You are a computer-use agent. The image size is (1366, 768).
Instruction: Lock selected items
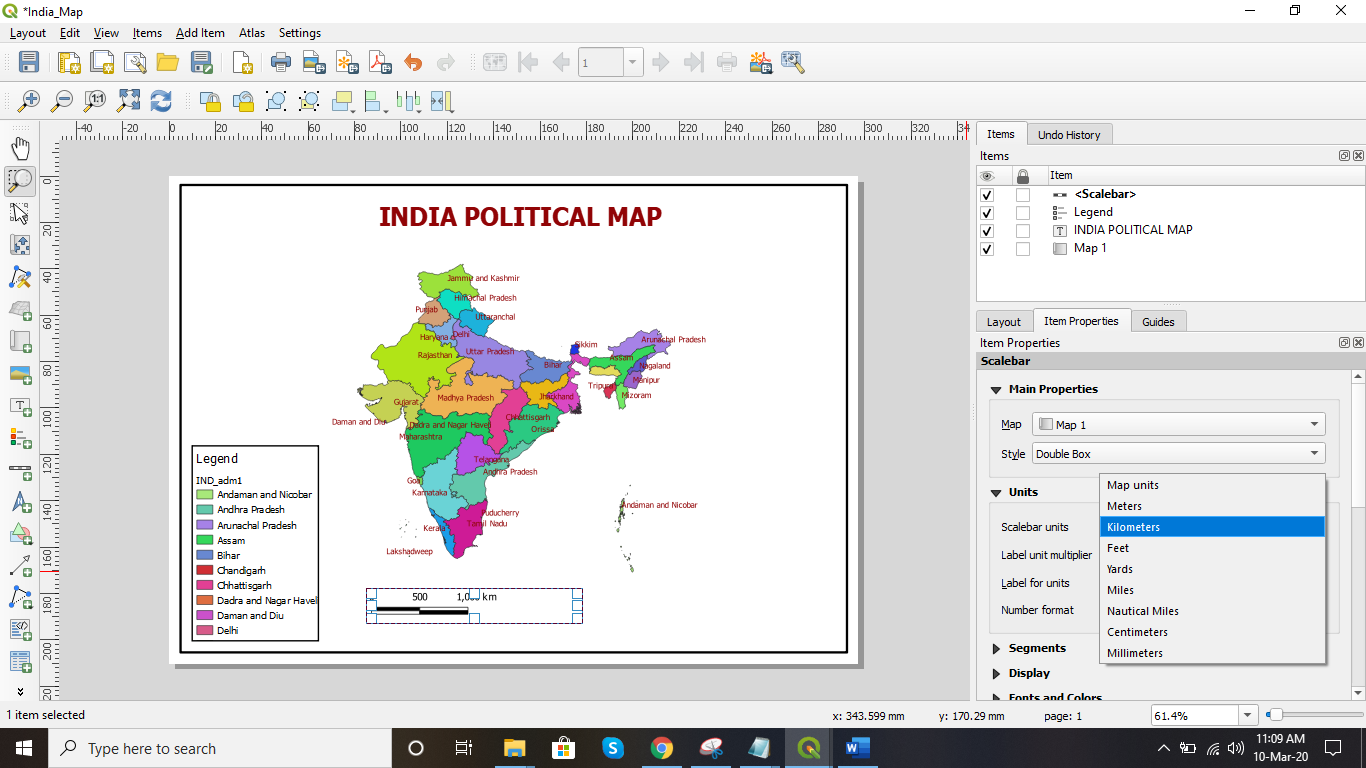210,101
